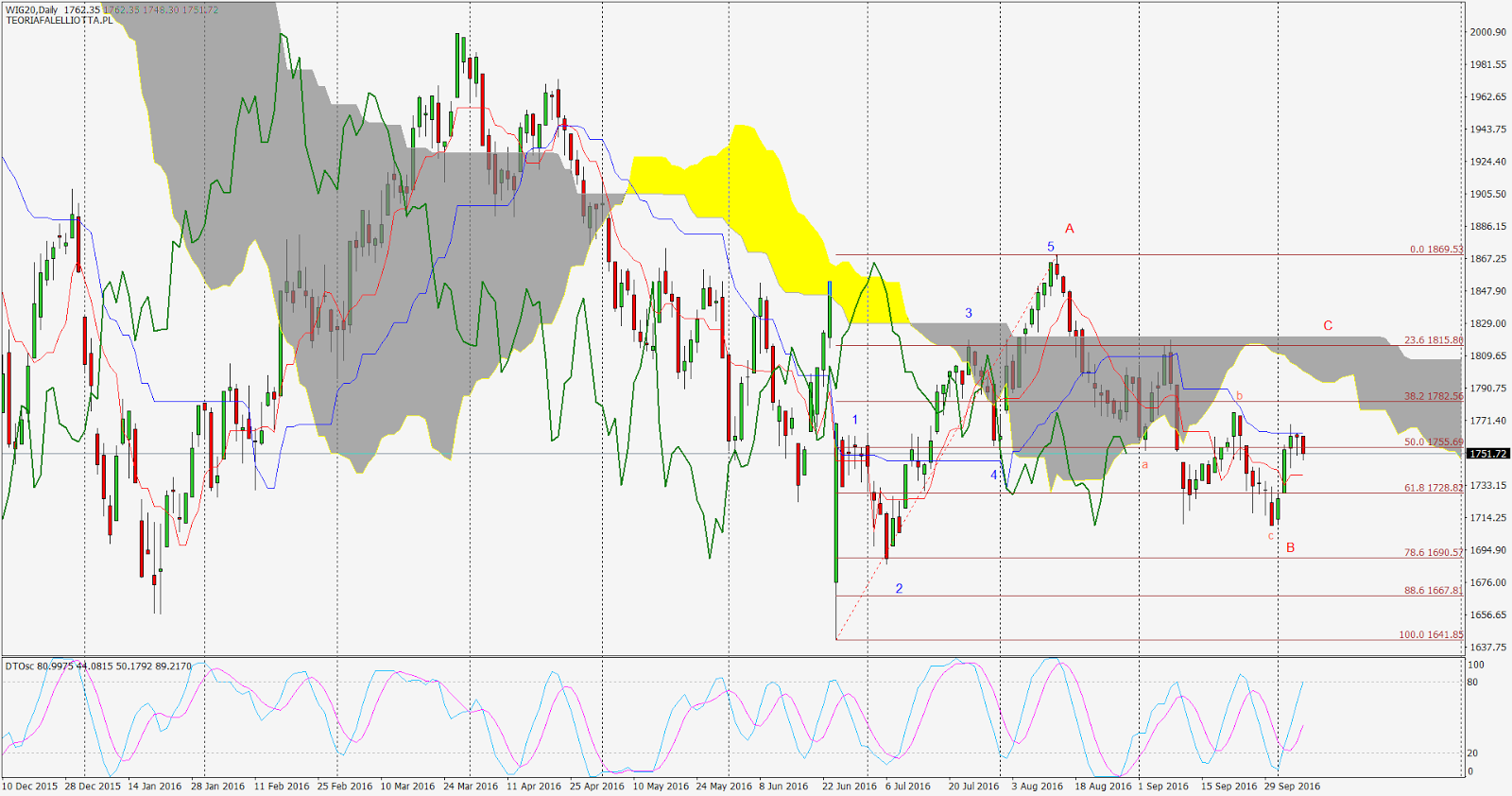
Task: Click blue wave label 5
Action: [1051, 247]
